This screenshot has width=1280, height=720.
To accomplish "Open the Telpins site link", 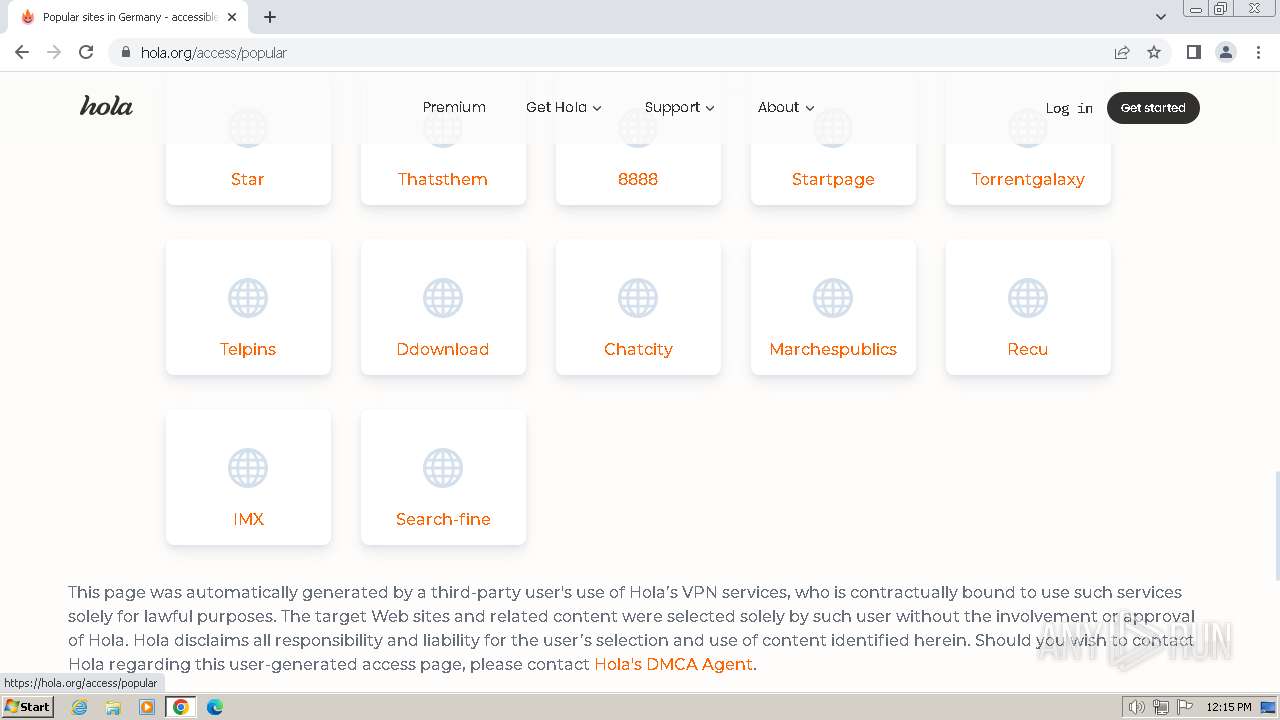I will [248, 349].
